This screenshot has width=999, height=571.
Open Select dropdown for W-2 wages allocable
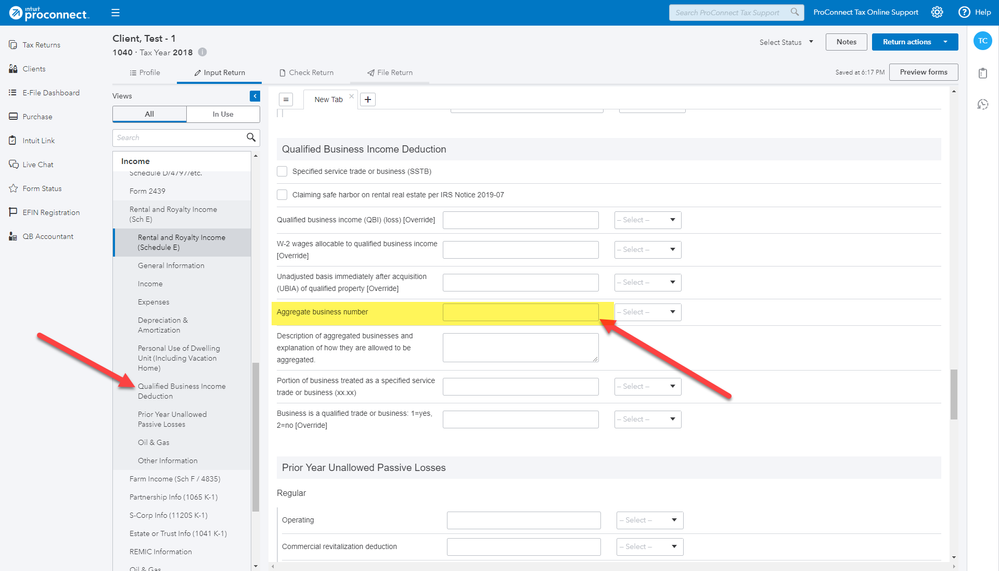648,250
